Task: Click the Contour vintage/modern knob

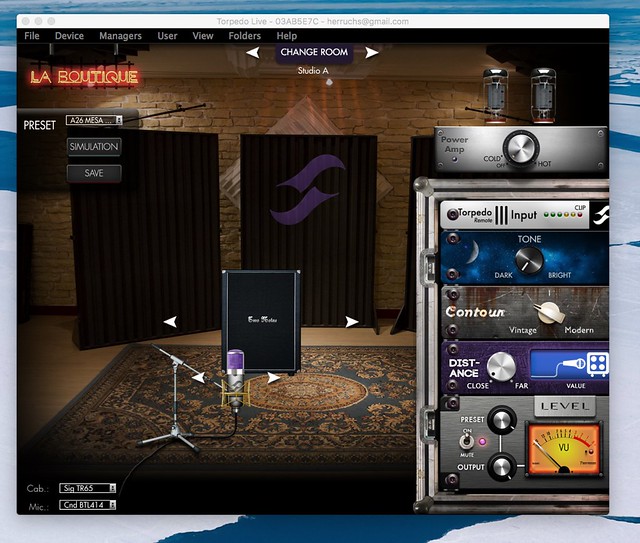Action: click(549, 313)
